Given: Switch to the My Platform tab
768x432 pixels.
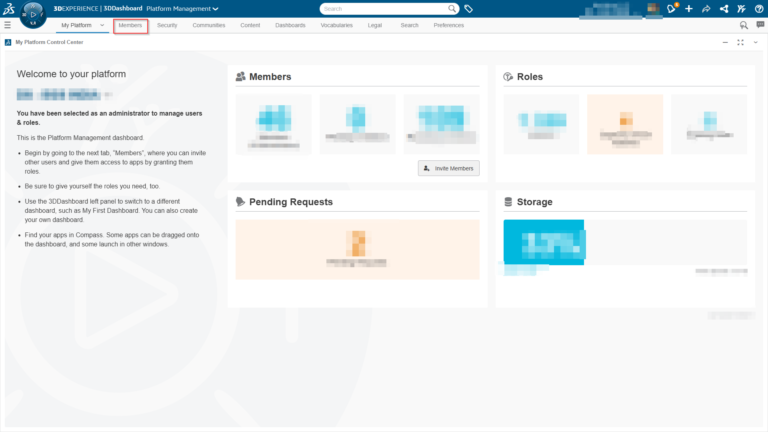Looking at the screenshot, I should point(76,25).
